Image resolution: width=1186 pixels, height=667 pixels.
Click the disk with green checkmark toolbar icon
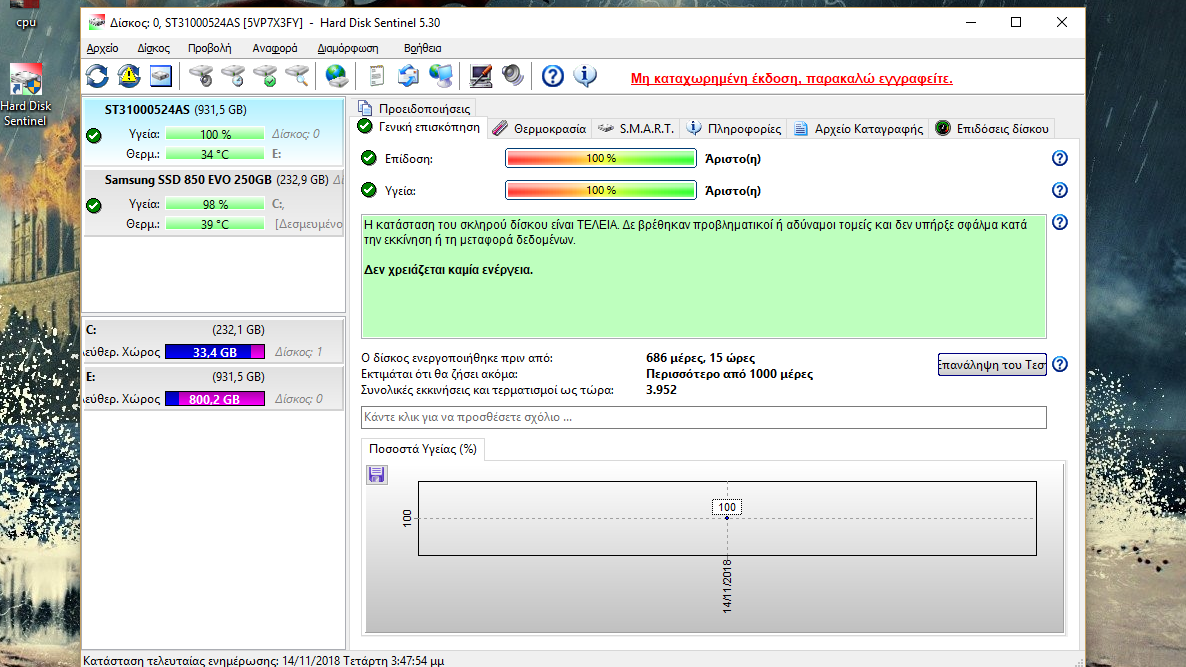tap(265, 76)
